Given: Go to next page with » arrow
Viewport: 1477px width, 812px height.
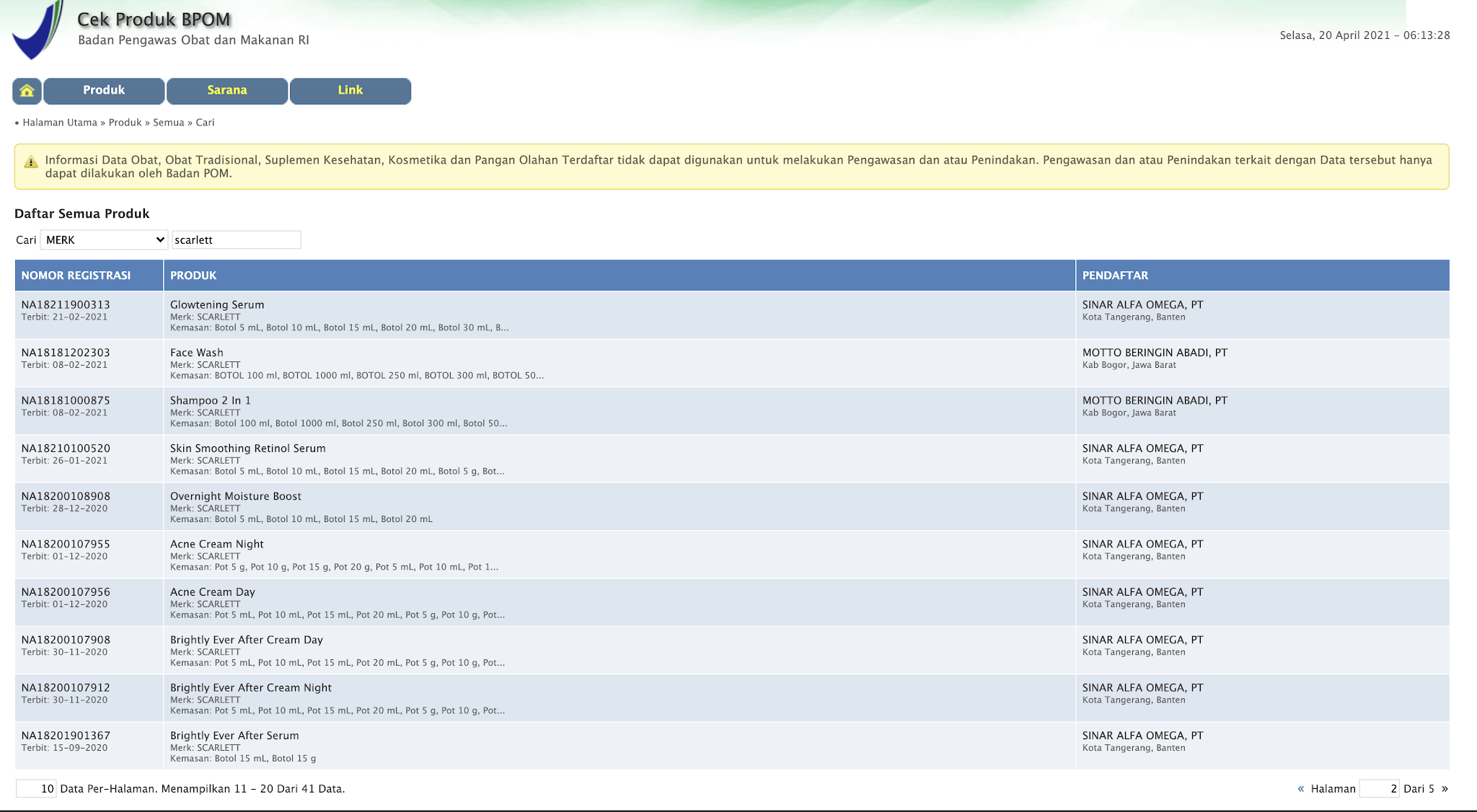Looking at the screenshot, I should (x=1445, y=788).
